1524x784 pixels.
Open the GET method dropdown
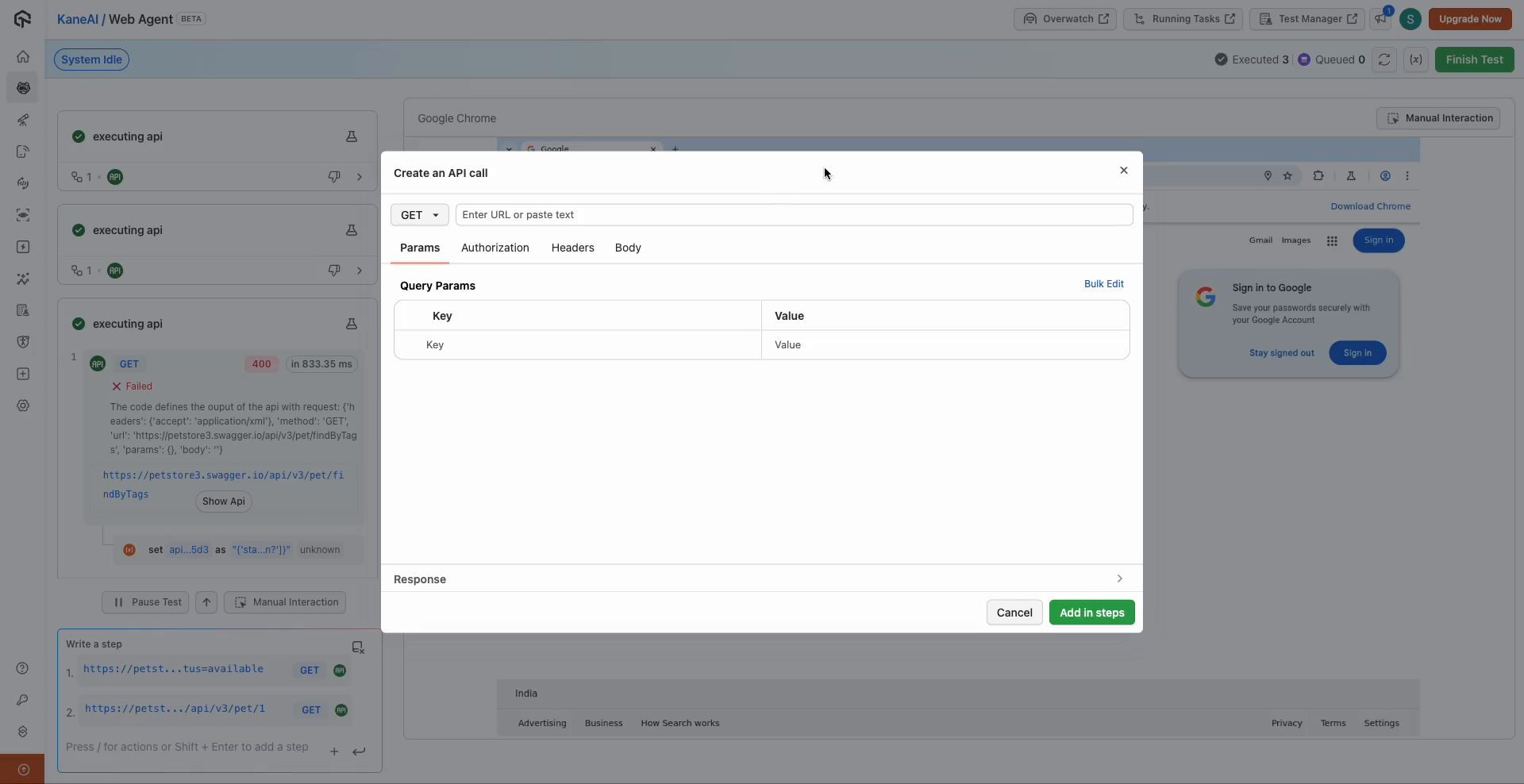pos(419,215)
